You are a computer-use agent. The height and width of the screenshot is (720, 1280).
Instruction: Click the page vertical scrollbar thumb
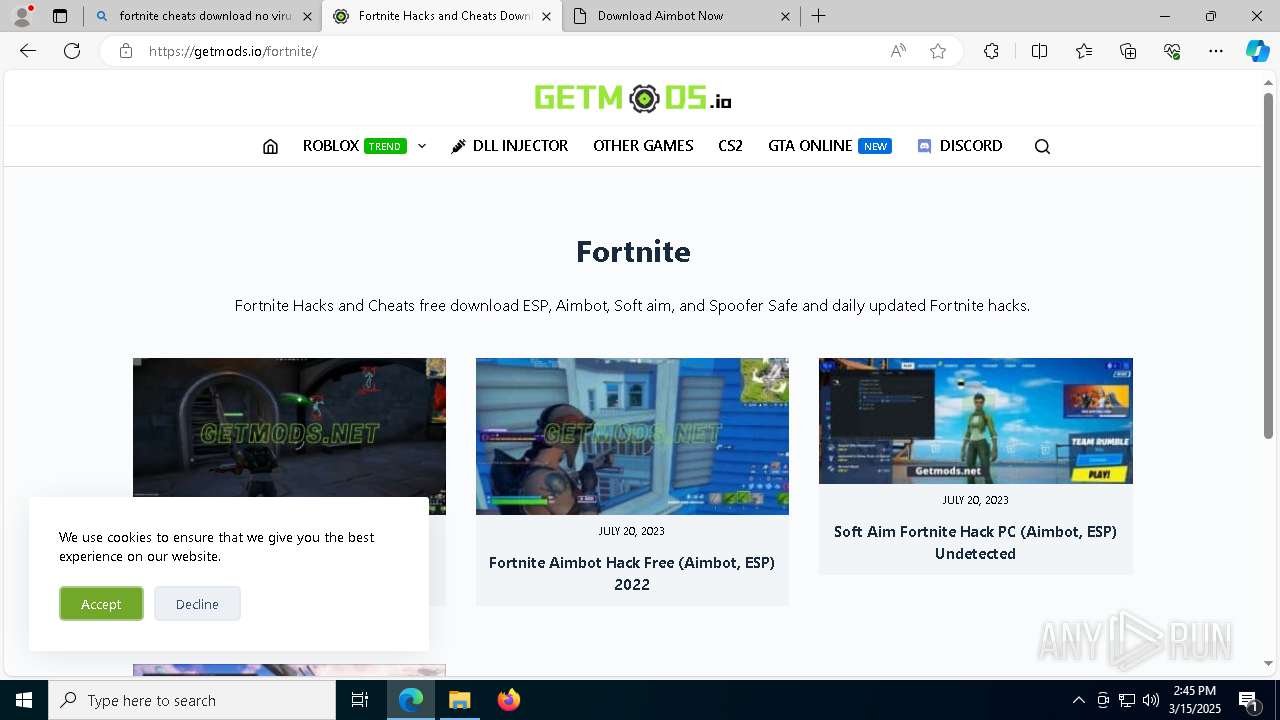point(1268,265)
